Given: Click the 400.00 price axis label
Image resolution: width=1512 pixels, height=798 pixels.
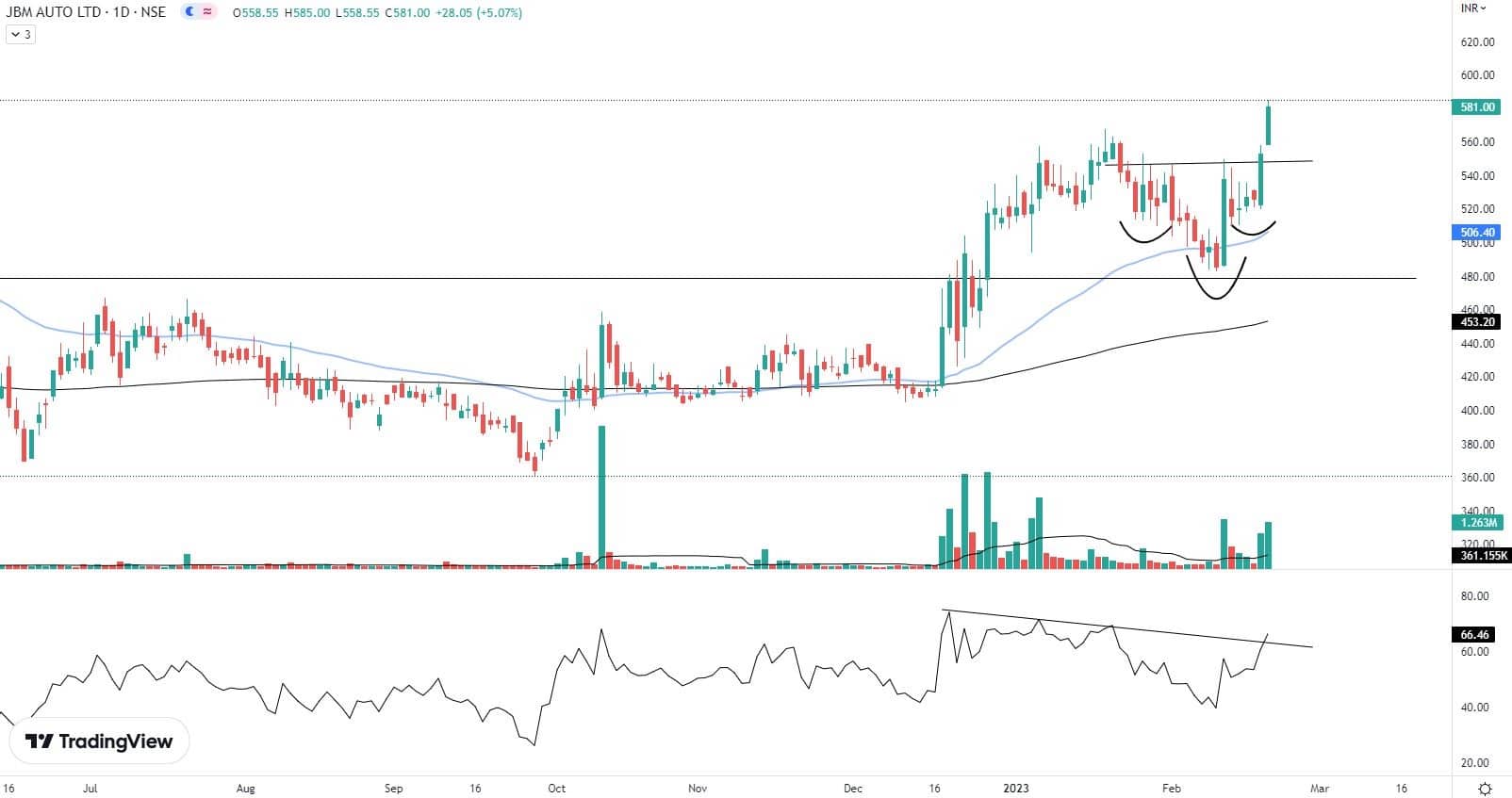Looking at the screenshot, I should click(x=1477, y=411).
